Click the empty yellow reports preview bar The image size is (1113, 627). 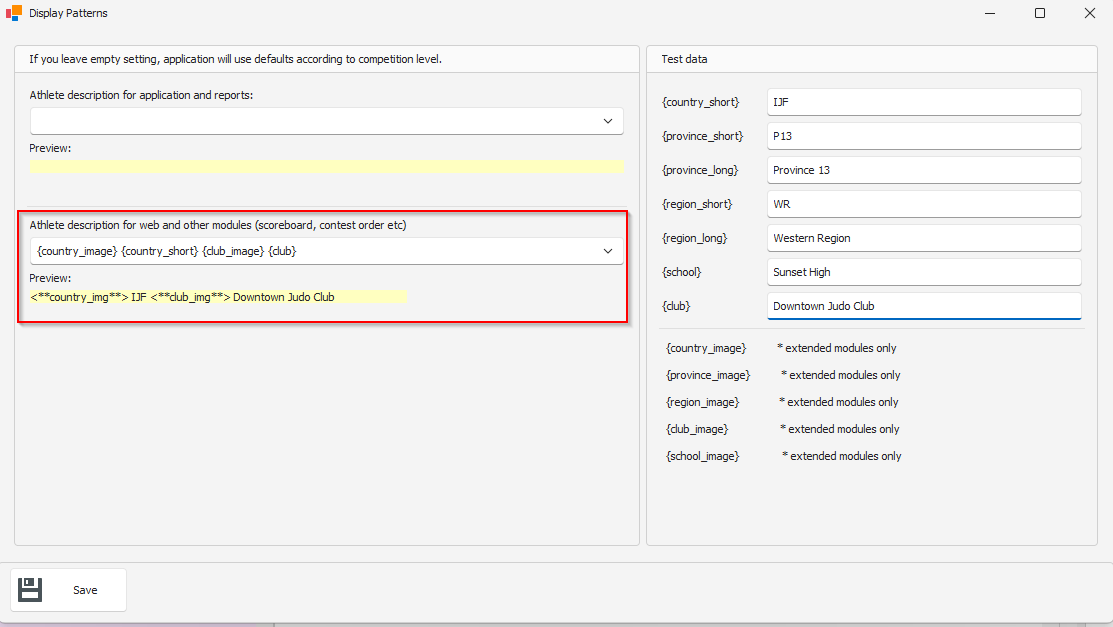click(x=326, y=166)
